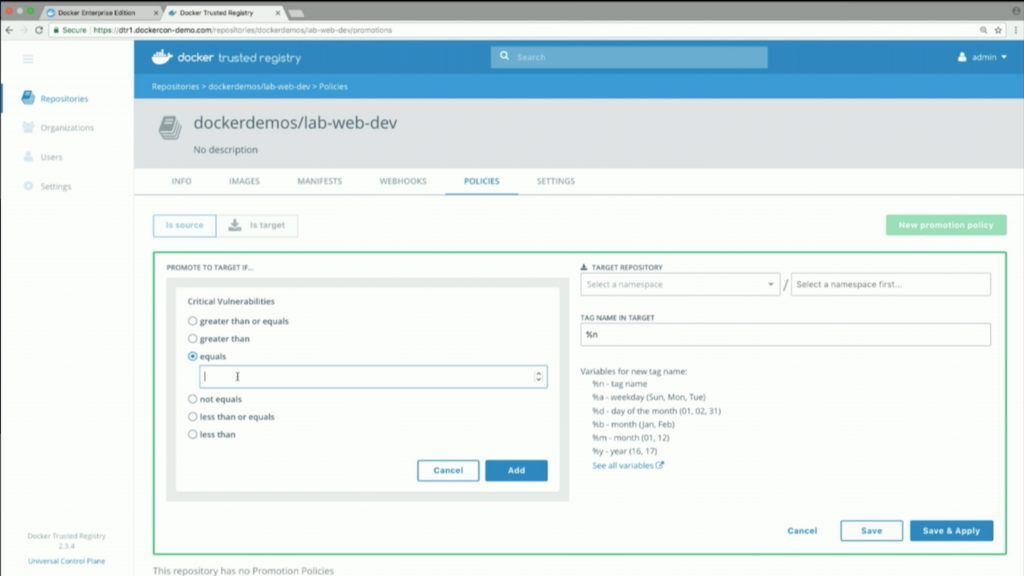Click the number stepper arrows in equals field
The image size is (1024, 576).
coord(539,376)
